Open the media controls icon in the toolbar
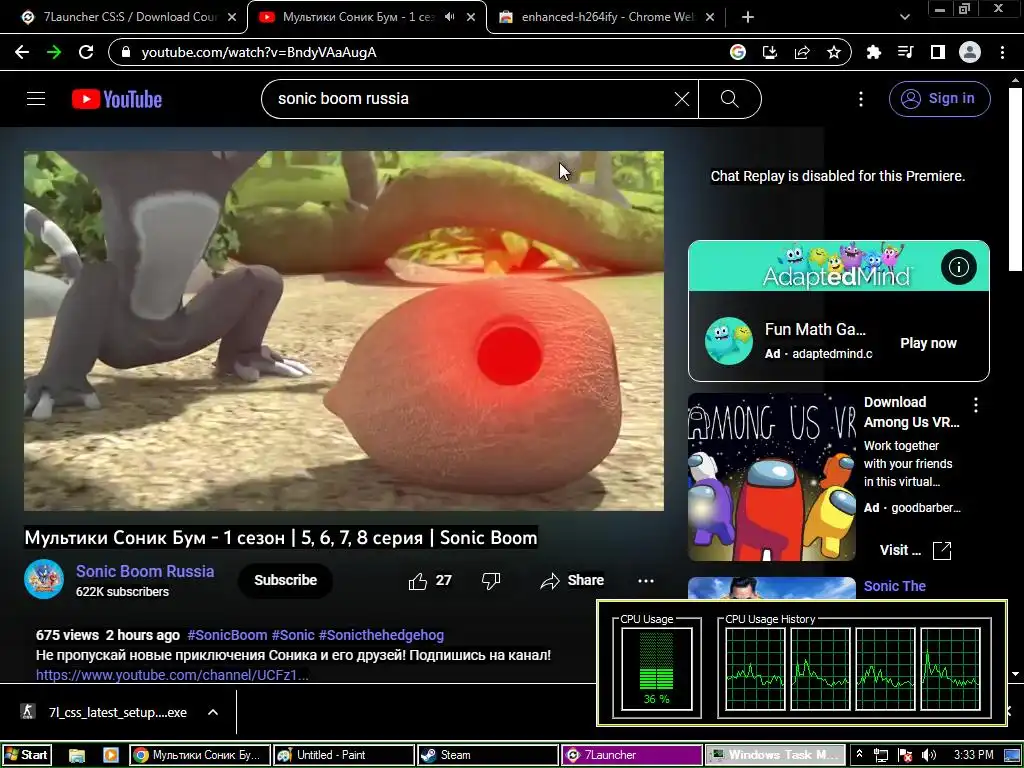 906,52
